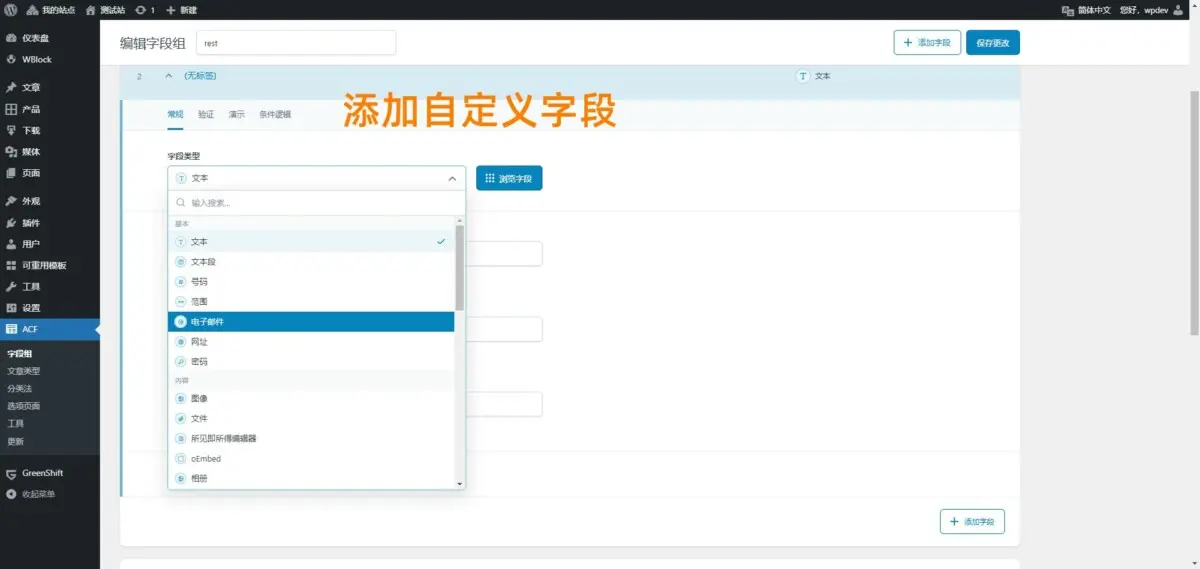
Task: Open the 条件逻辑 tab
Action: point(275,115)
